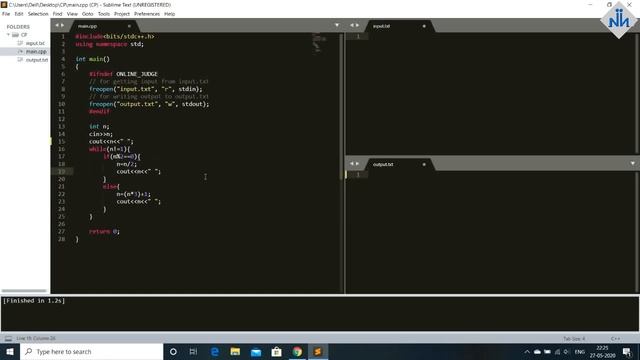
Task: Show hidden system tray icons
Action: [x=527, y=352]
